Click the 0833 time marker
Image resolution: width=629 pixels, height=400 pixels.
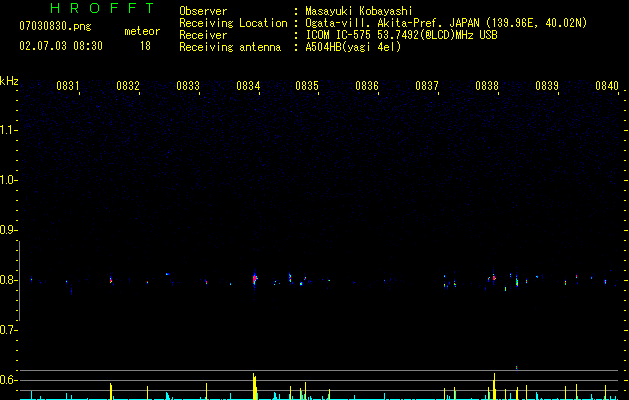[188, 86]
